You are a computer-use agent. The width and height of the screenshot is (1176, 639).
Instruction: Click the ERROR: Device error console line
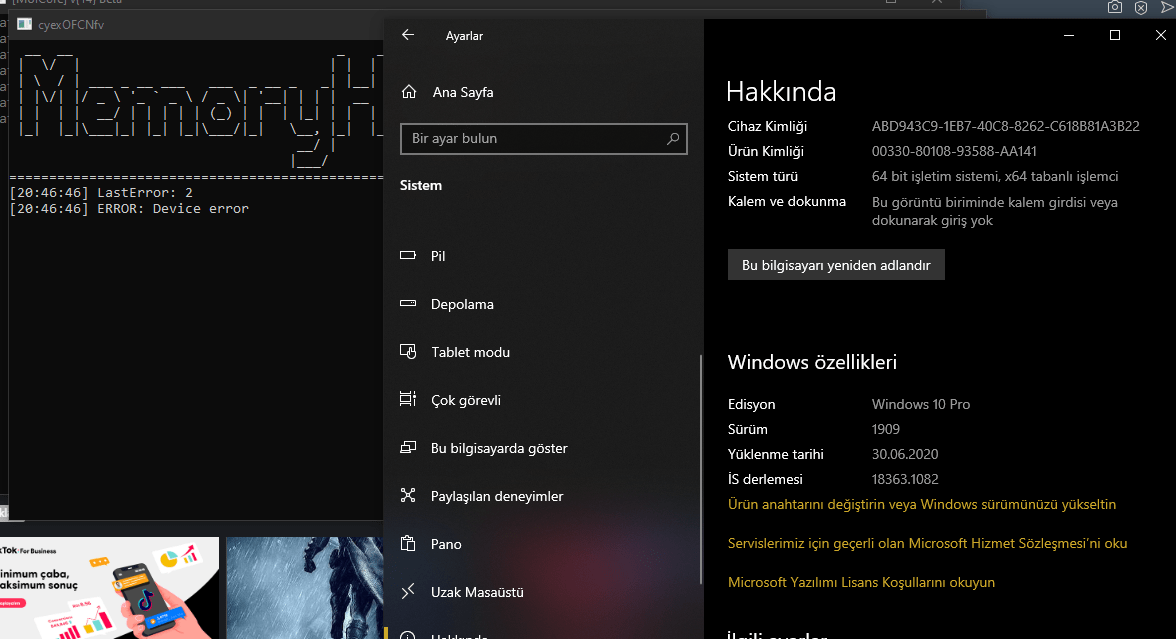[129, 208]
